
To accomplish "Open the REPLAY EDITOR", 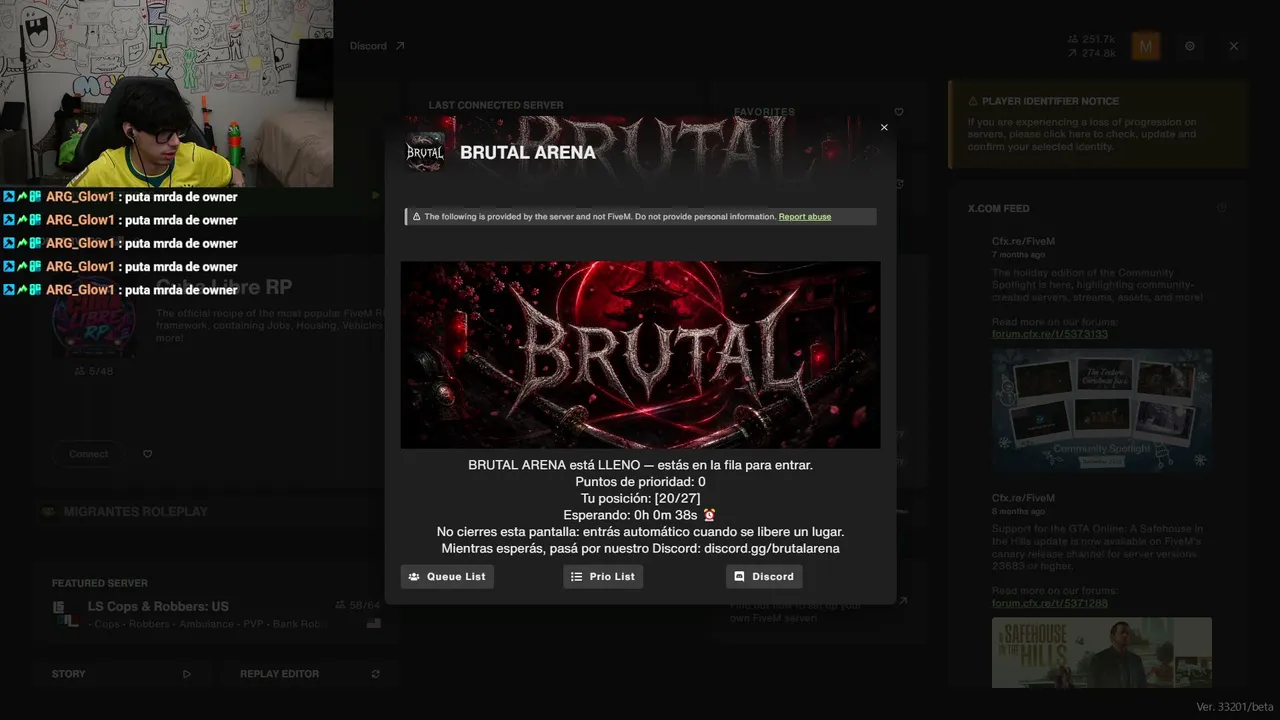I will [310, 674].
